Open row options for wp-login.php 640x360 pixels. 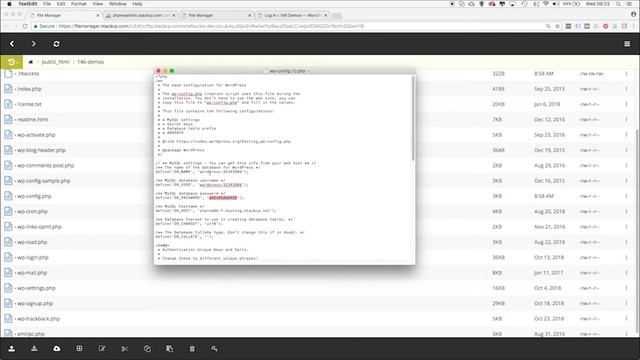click(x=626, y=258)
